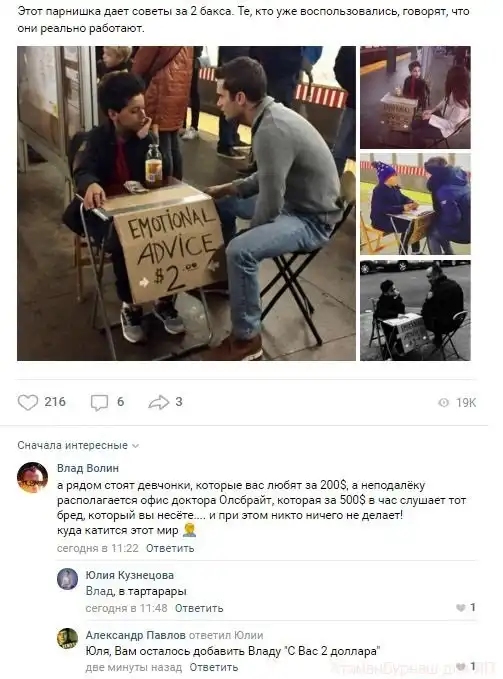Like Александр Павлов's comment with the heart
This screenshot has width=503, height=679.
coord(461,666)
